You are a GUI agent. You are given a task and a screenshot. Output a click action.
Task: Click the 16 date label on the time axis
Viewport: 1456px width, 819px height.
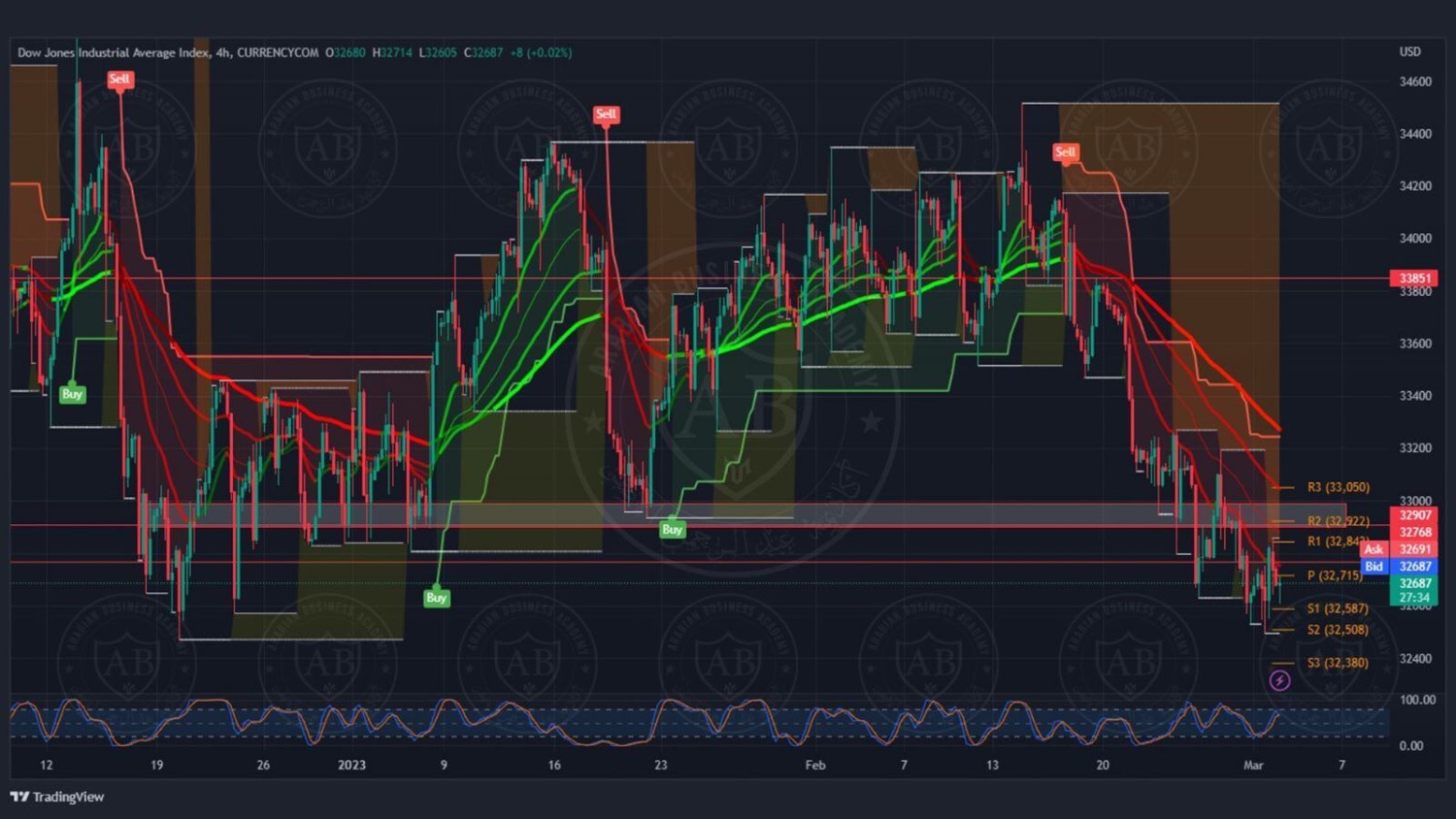coord(554,765)
